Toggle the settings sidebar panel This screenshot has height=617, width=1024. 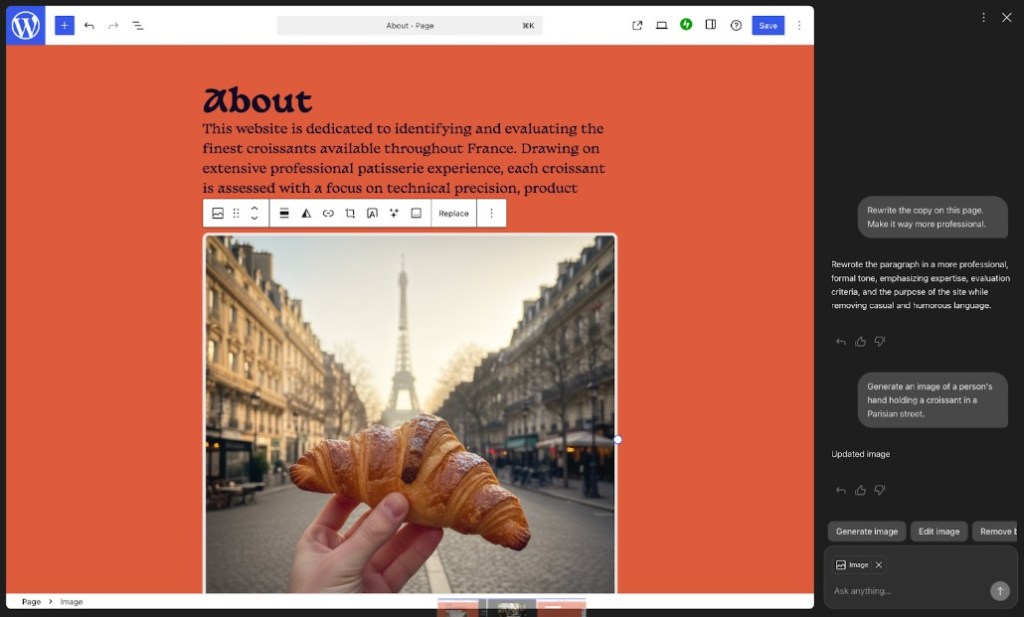(x=711, y=25)
